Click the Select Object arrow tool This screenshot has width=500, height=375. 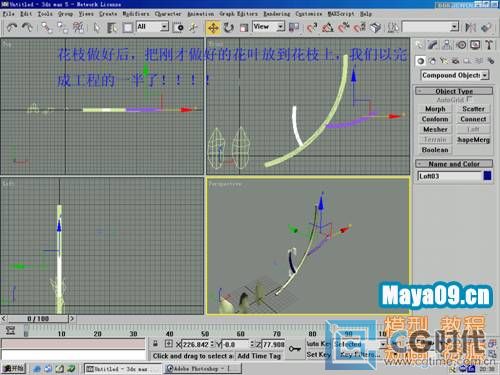[97, 28]
